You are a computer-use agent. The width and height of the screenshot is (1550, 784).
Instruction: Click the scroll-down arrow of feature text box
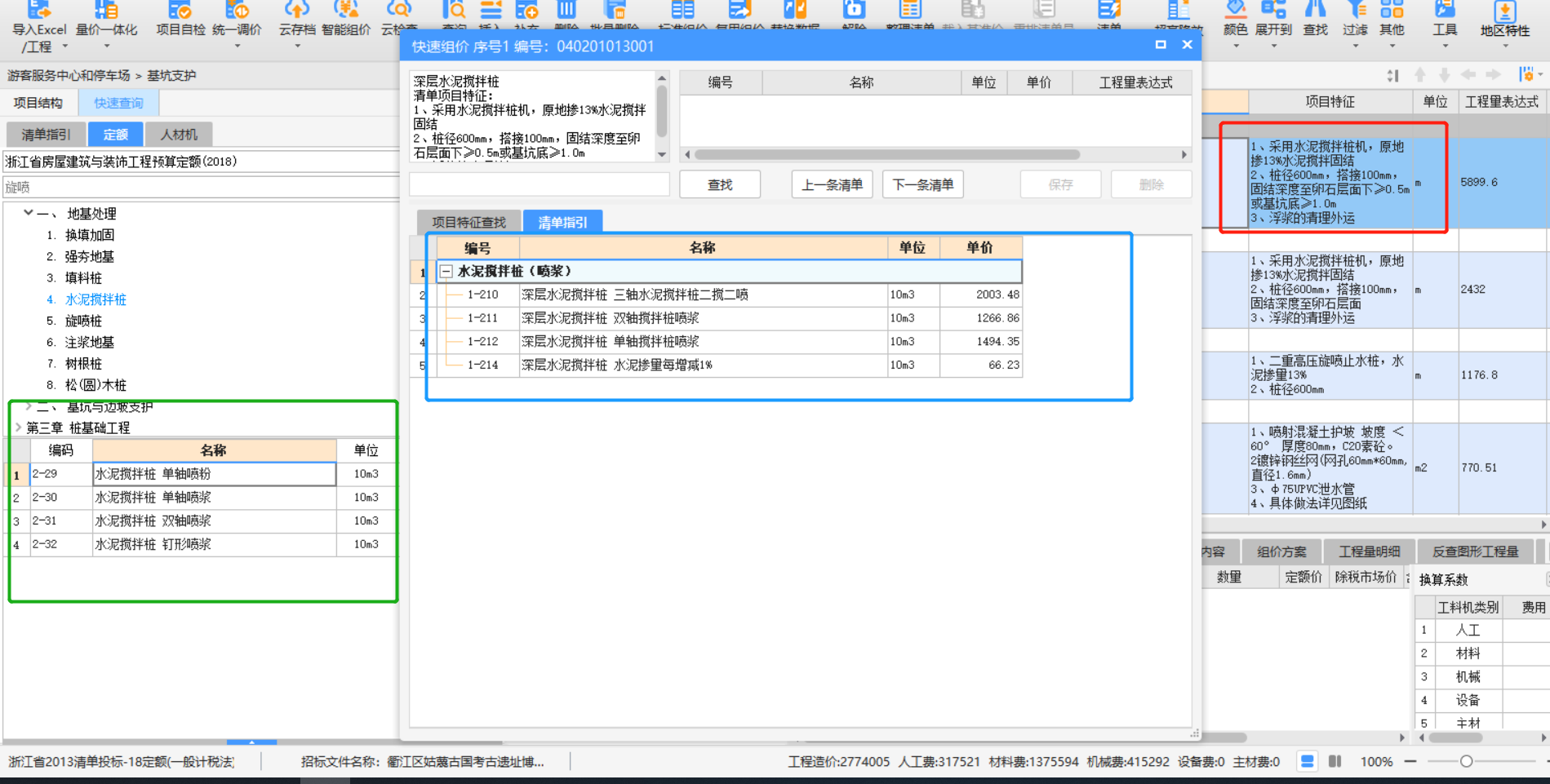[x=662, y=154]
